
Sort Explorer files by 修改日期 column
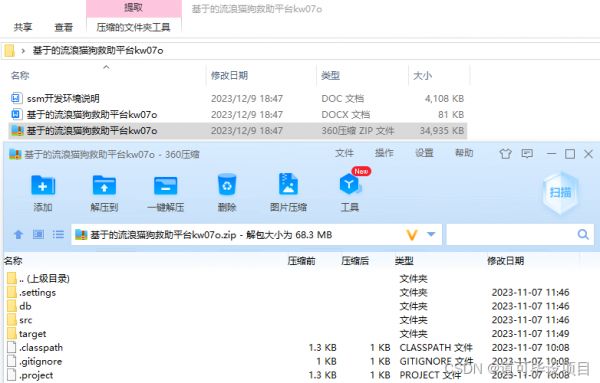click(x=230, y=76)
